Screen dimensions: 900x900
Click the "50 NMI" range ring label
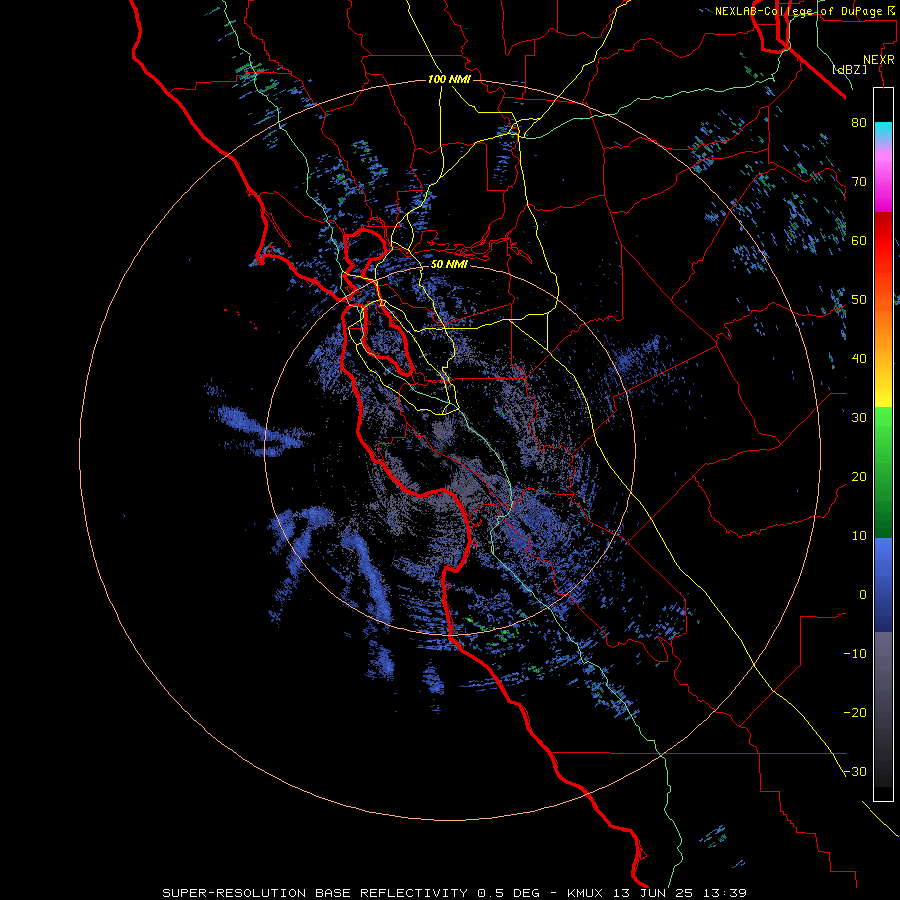click(449, 265)
